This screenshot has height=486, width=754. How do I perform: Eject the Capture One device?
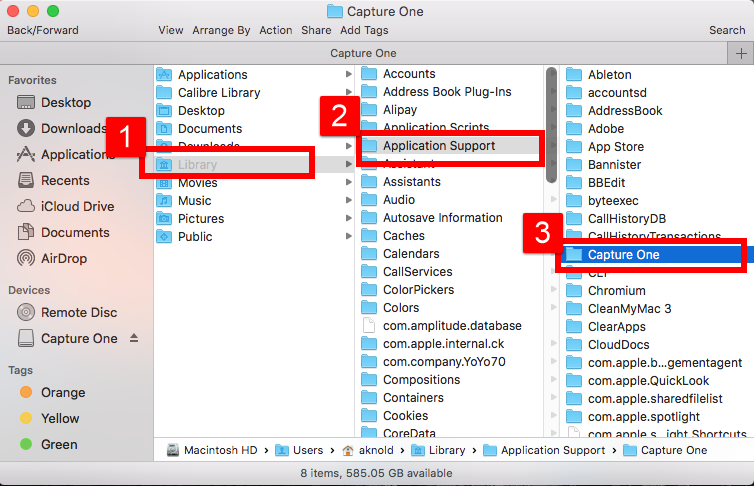click(x=135, y=338)
